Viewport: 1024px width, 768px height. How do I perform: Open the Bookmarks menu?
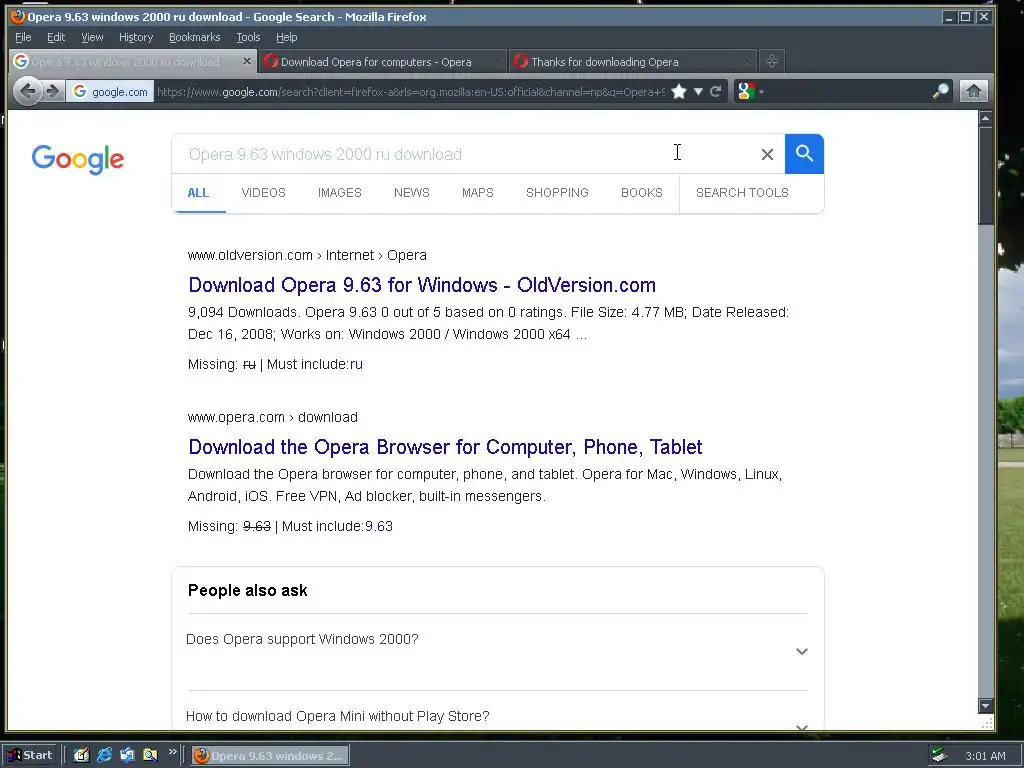[x=195, y=37]
